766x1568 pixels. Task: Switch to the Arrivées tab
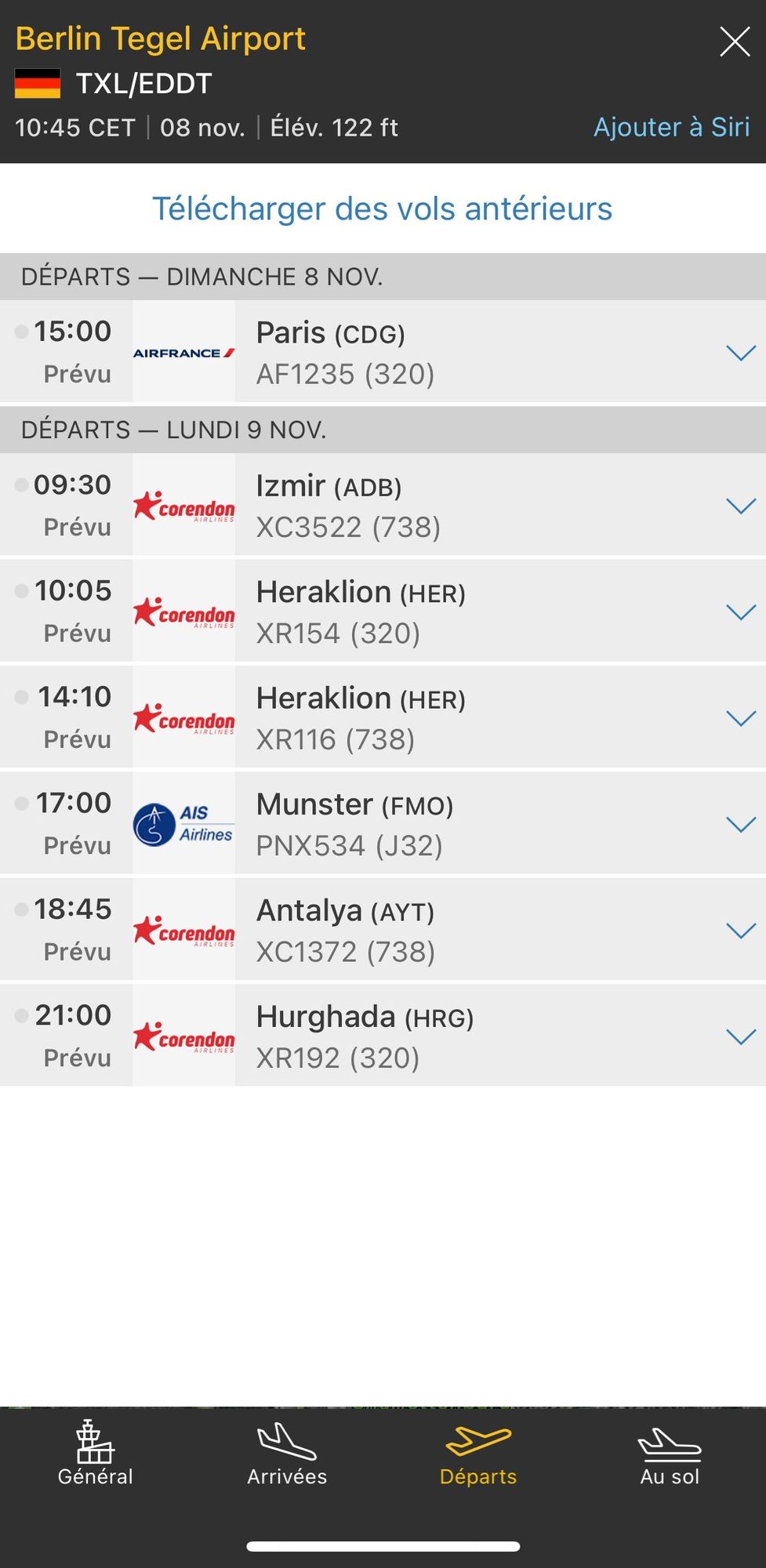coord(287,1454)
